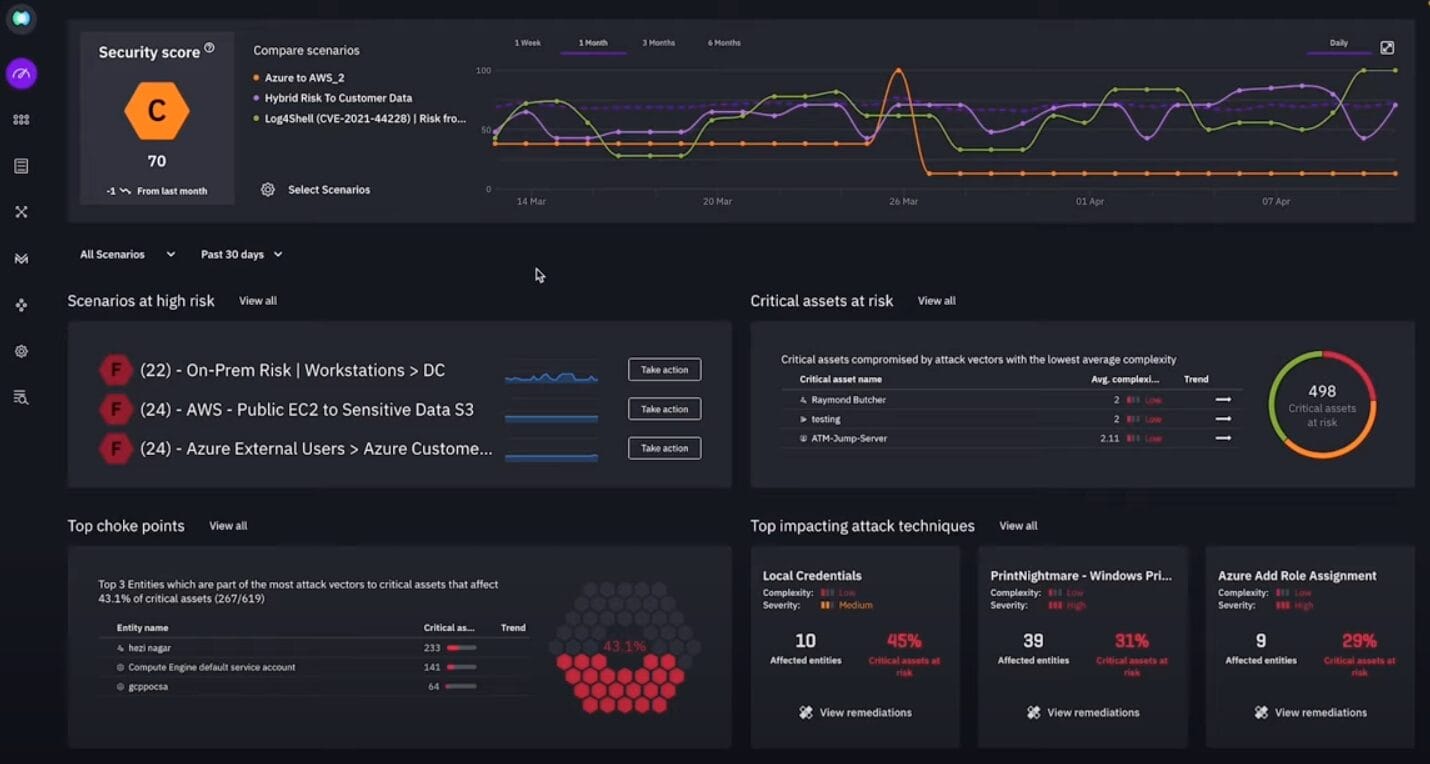Toggle the Hybrid Risk To Customer Data series

pyautogui.click(x=337, y=98)
